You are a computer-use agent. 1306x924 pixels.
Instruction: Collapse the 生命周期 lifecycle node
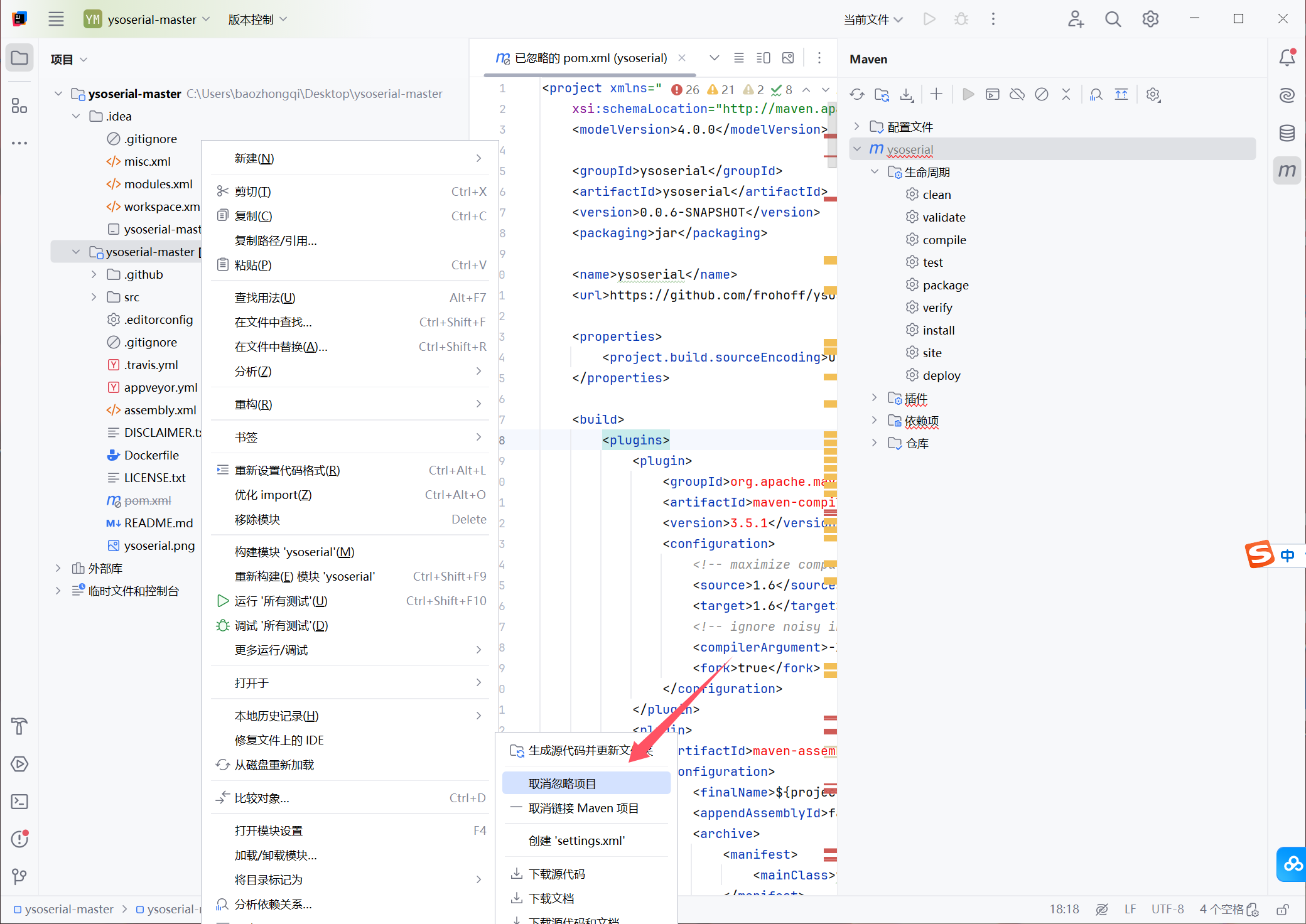pyautogui.click(x=874, y=171)
